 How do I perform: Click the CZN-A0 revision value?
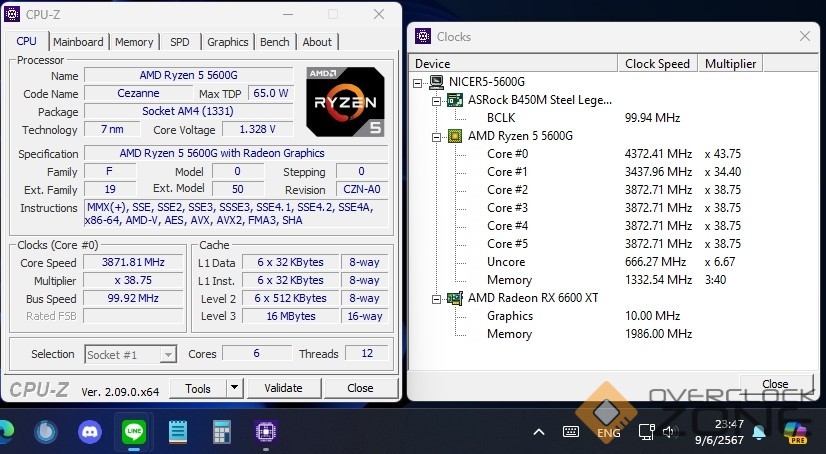click(362, 190)
